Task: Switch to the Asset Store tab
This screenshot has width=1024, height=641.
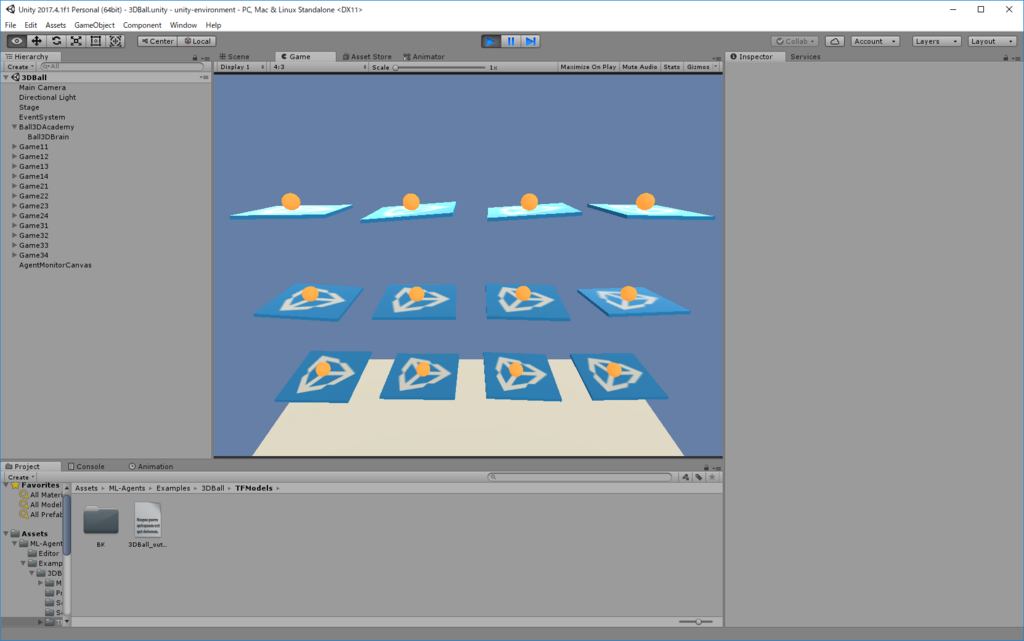Action: click(367, 57)
